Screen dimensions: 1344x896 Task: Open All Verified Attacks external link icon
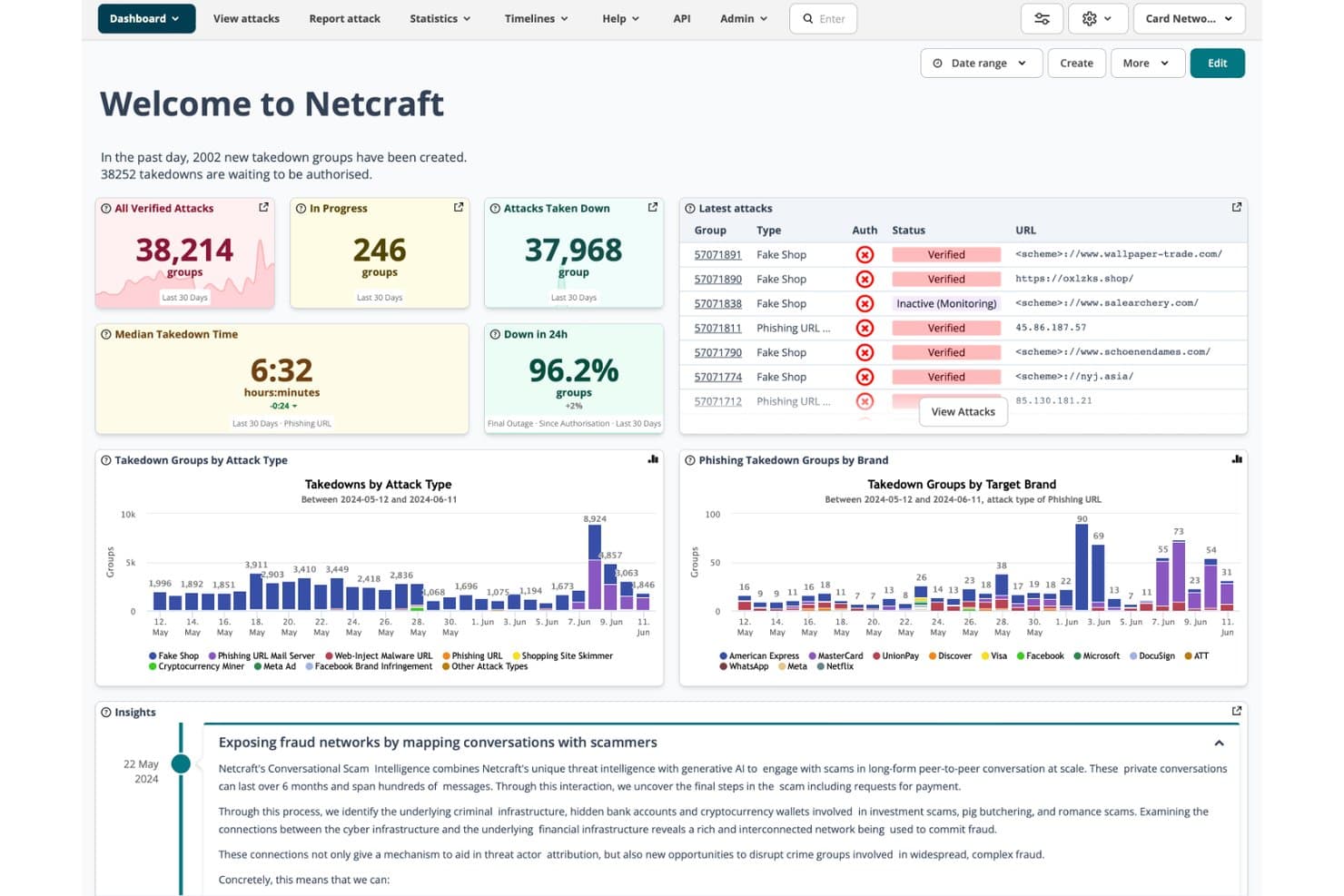coord(263,208)
